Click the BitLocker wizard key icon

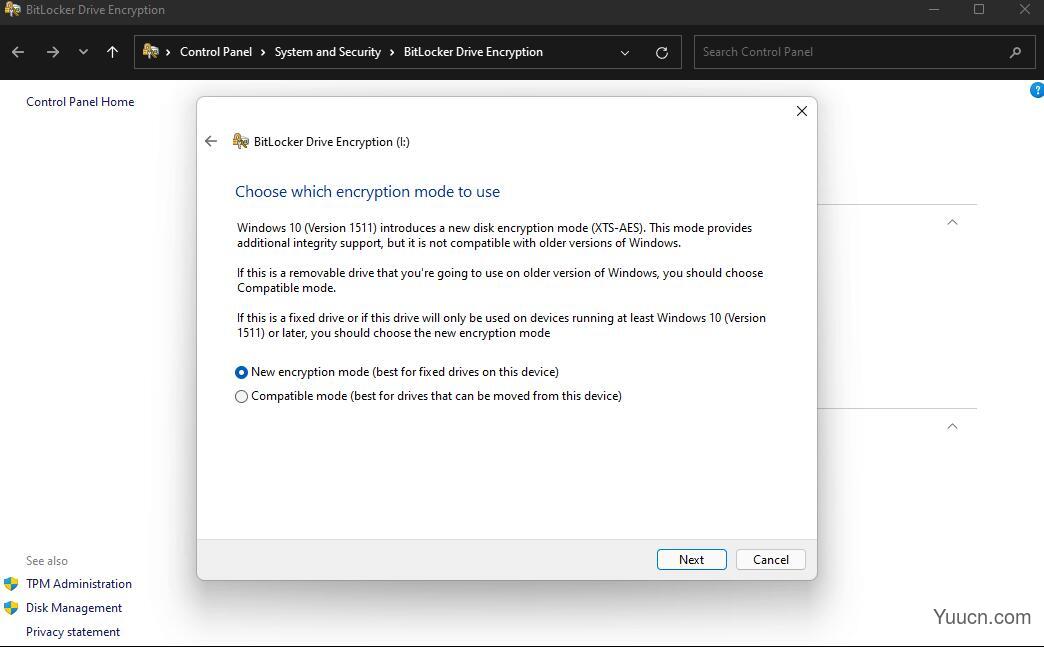tap(240, 141)
